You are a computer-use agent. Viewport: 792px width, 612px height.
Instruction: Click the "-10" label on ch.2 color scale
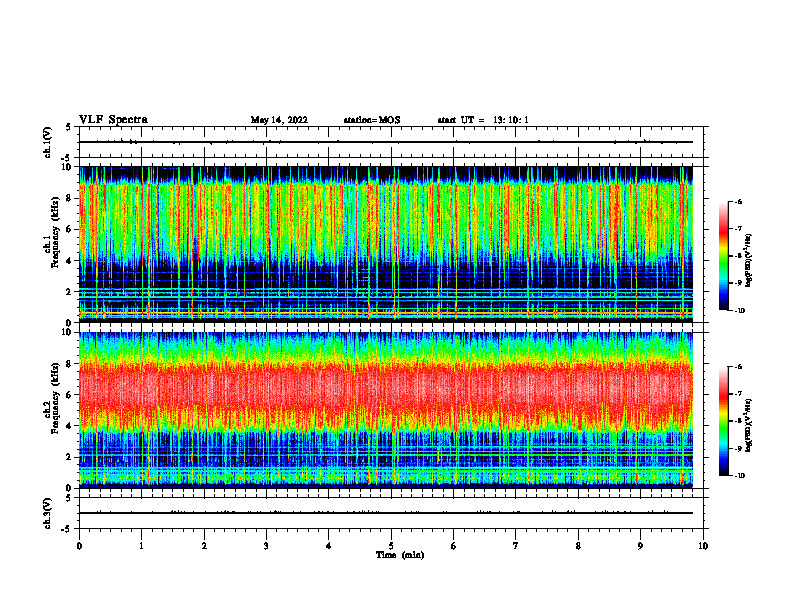coord(740,476)
